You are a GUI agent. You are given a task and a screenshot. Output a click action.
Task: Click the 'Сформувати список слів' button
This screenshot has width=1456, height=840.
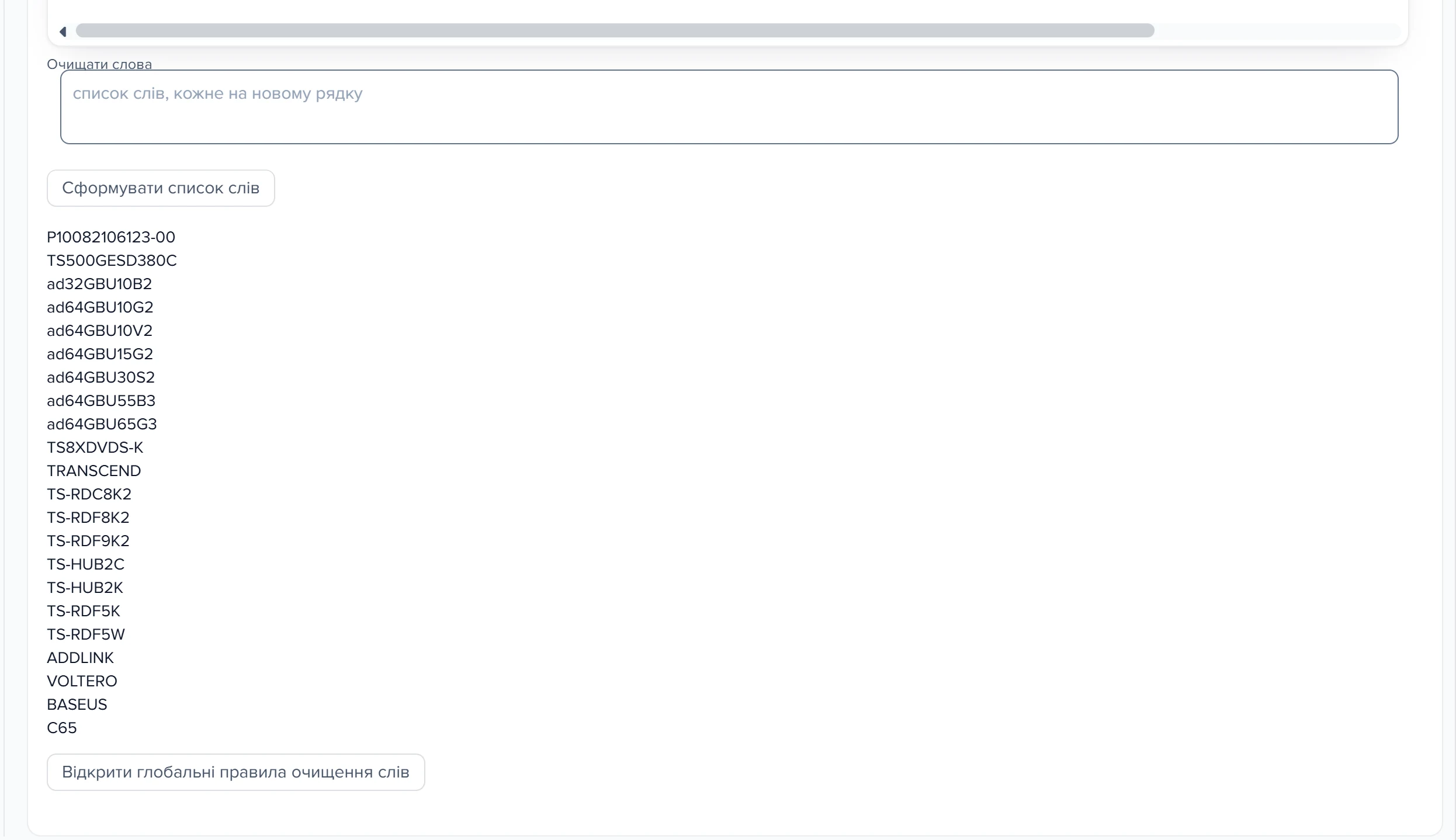(x=161, y=188)
